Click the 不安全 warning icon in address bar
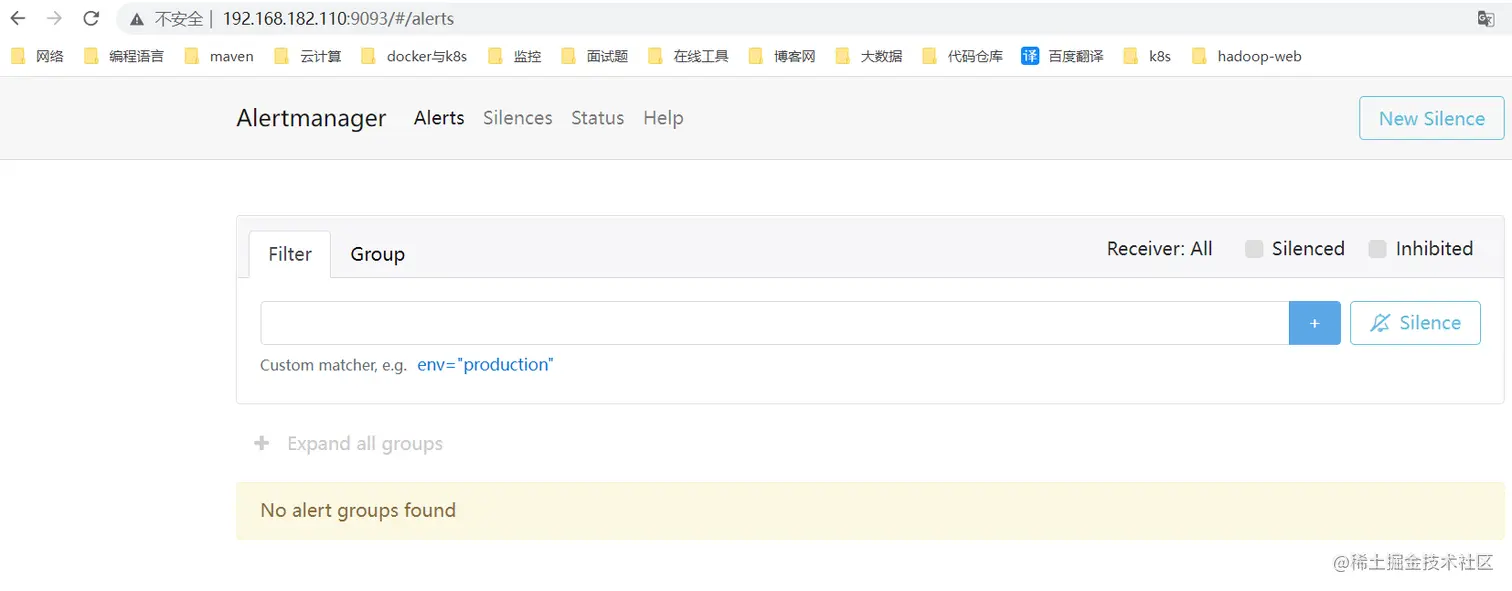 (137, 18)
